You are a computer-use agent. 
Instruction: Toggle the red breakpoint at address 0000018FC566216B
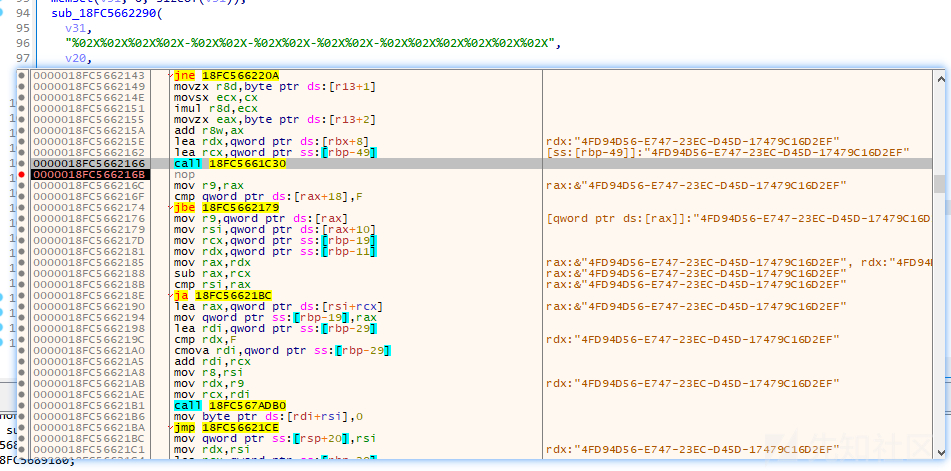[x=22, y=175]
